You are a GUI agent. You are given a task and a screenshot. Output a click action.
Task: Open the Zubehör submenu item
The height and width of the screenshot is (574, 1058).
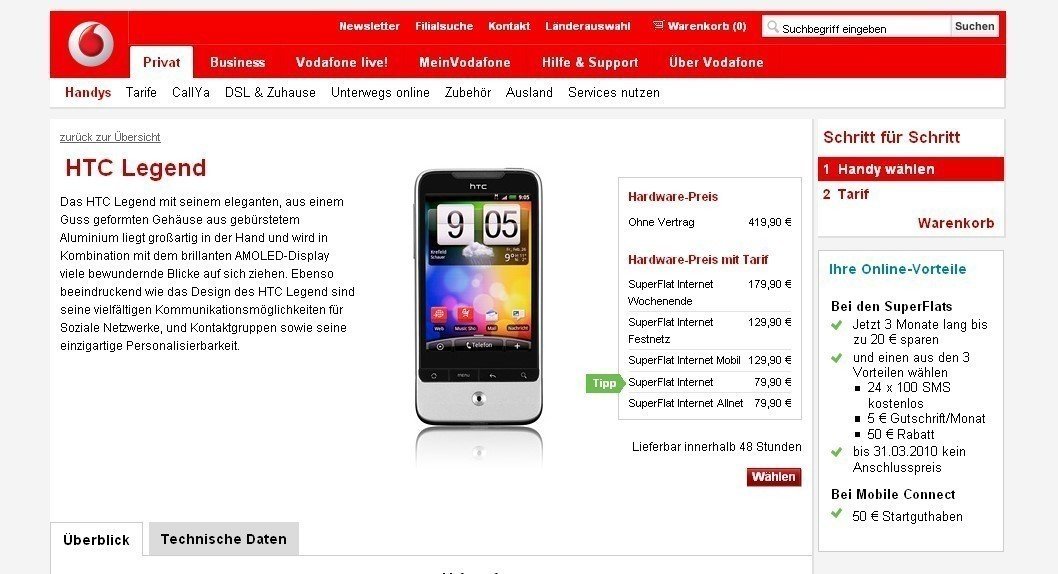pyautogui.click(x=468, y=92)
